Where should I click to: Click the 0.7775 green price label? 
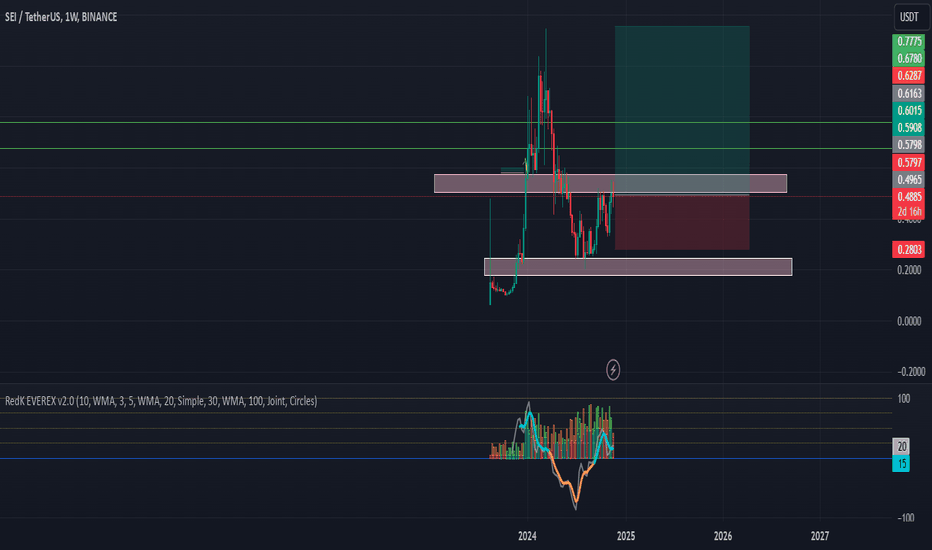(x=909, y=42)
